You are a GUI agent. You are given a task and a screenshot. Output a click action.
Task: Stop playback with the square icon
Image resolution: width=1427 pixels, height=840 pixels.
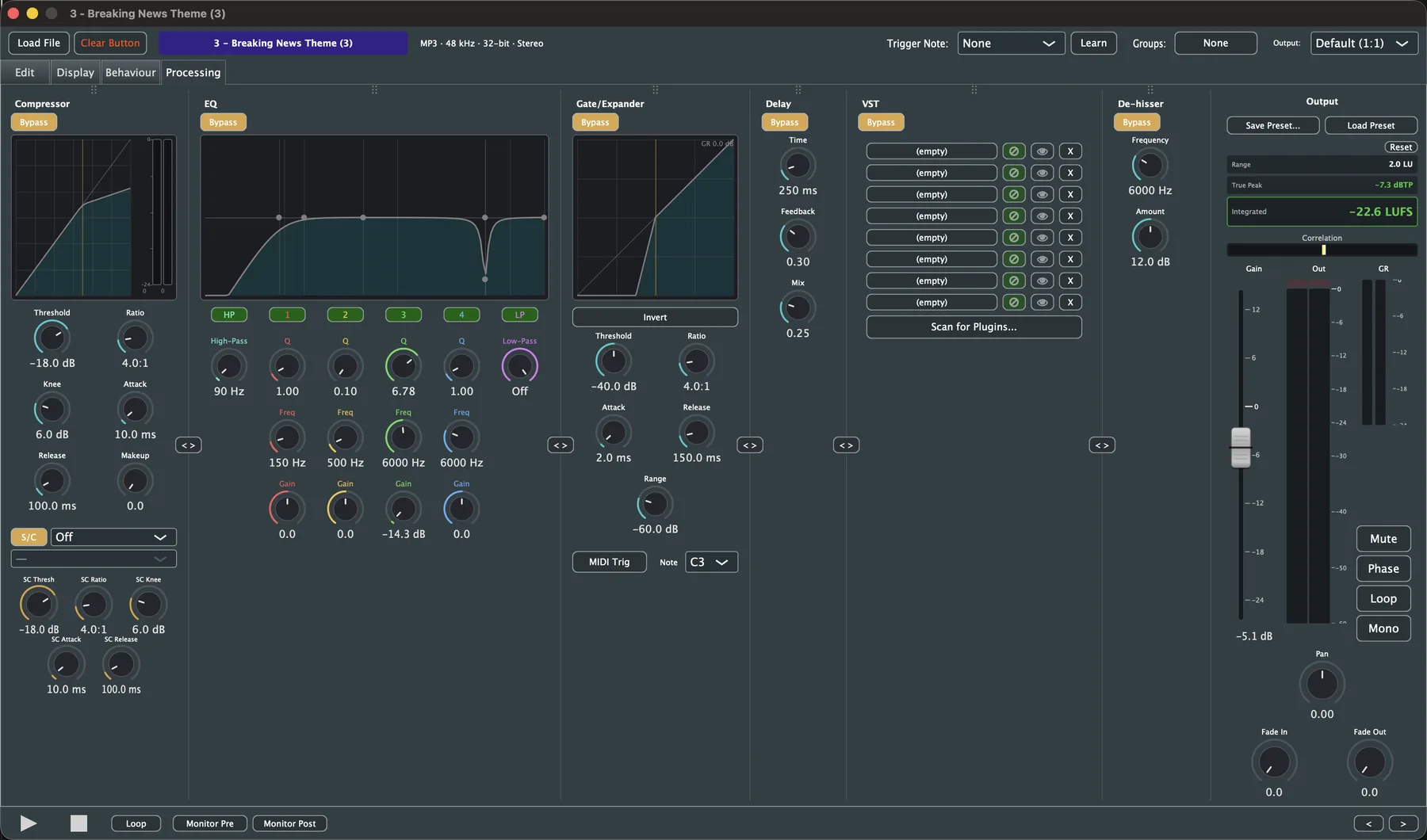(x=78, y=823)
